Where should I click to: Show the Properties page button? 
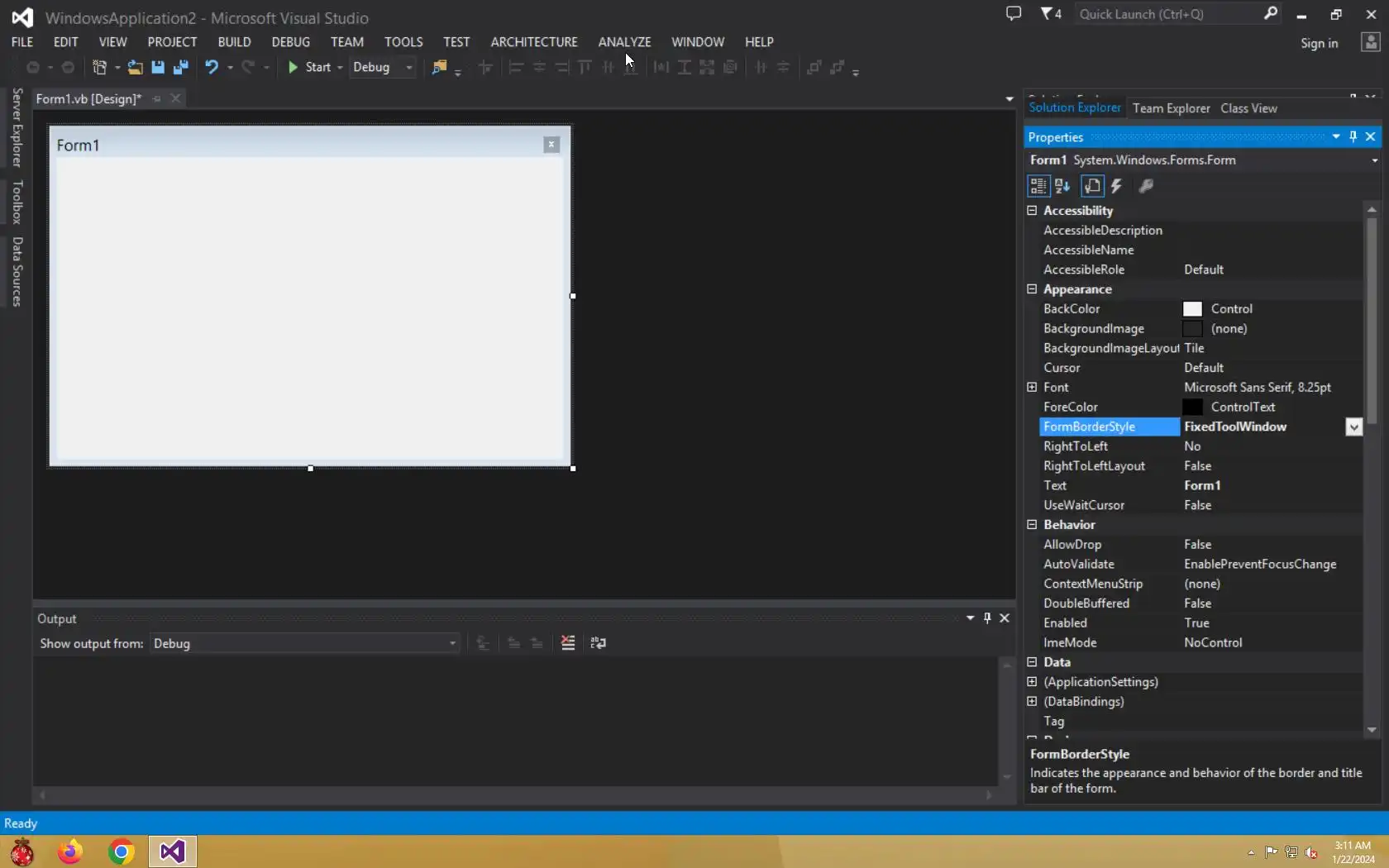pos(1092,186)
